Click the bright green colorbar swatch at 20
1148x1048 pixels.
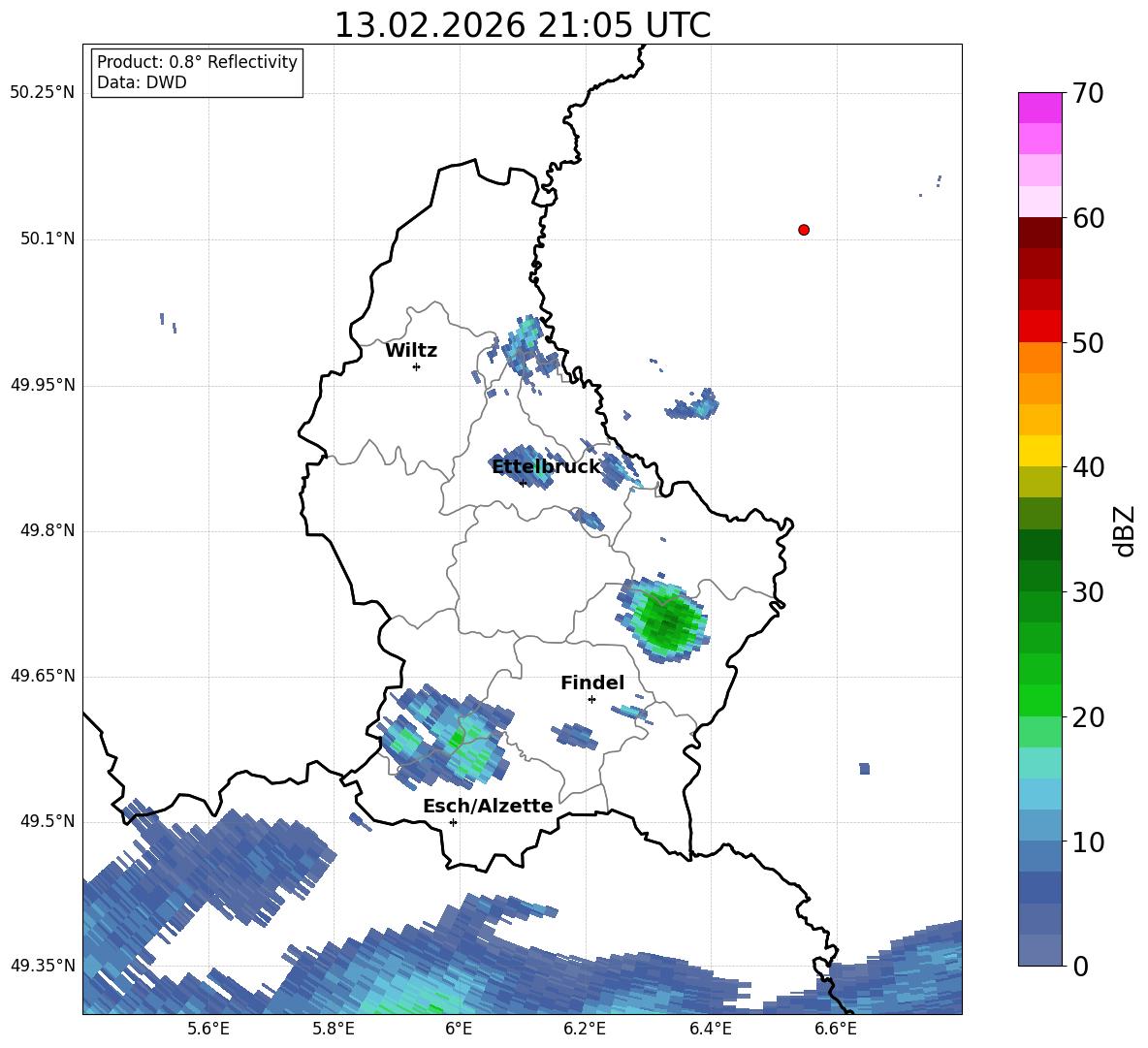1039,700
